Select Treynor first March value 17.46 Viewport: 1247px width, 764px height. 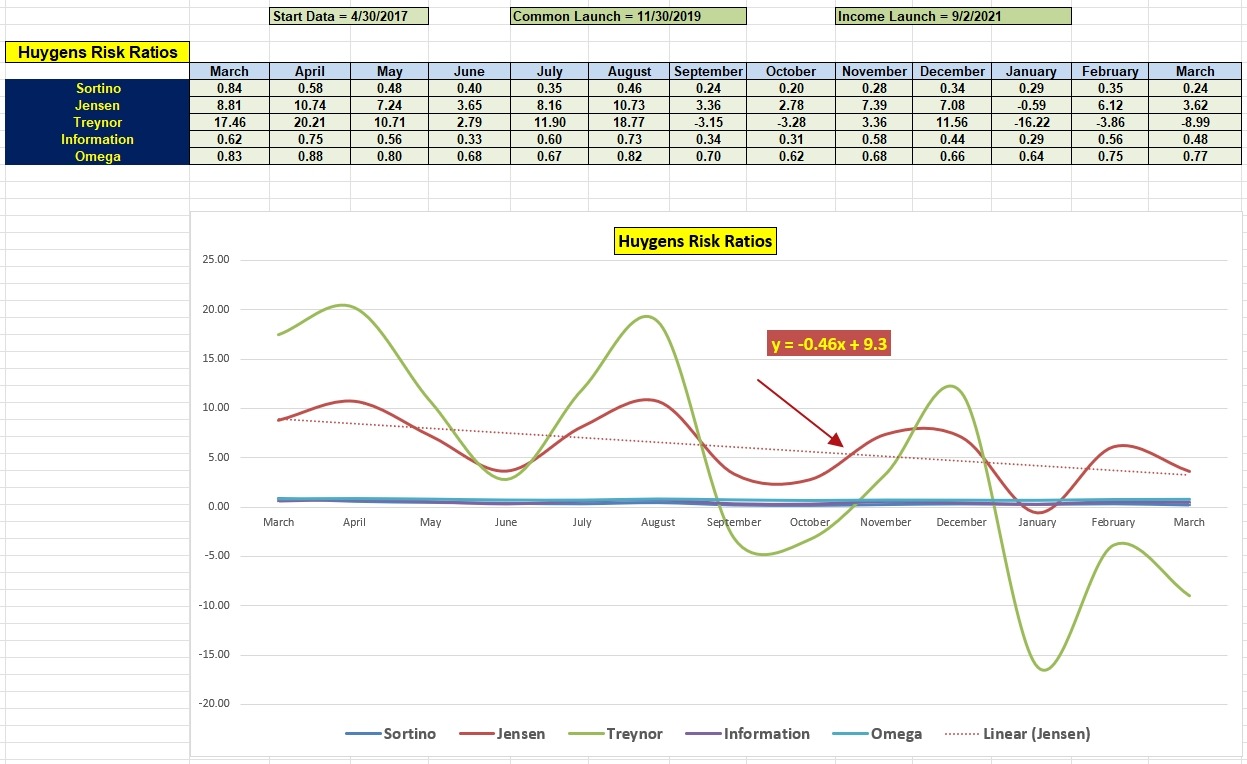point(230,122)
